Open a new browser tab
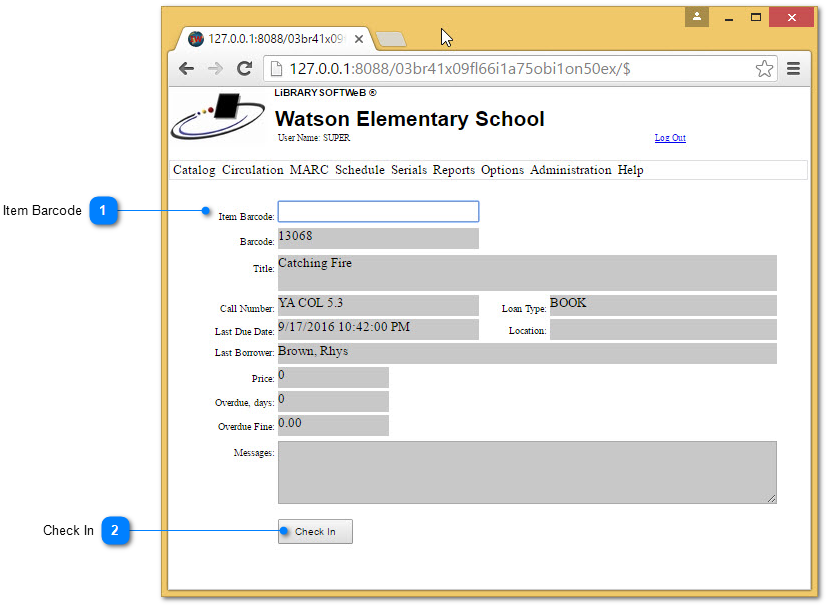Screen dimensions: 828x607 click(391, 39)
